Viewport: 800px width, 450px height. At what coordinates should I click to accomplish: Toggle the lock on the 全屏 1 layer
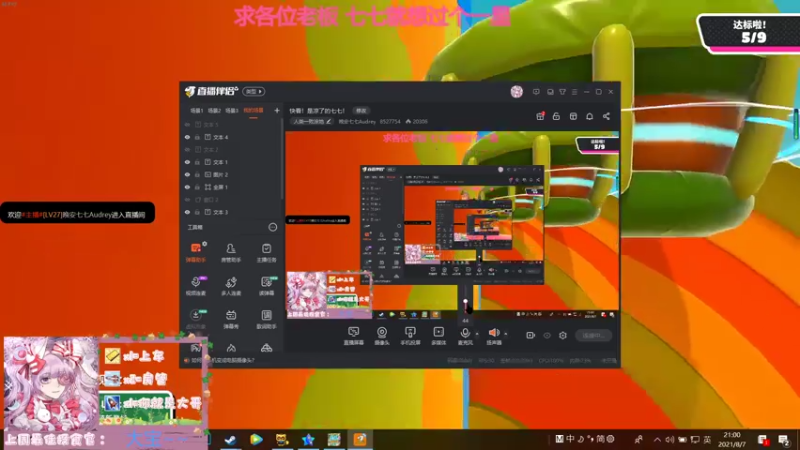(x=197, y=187)
